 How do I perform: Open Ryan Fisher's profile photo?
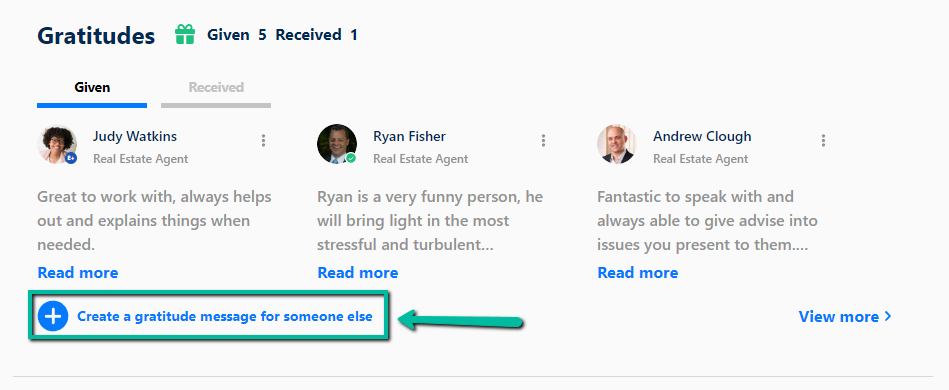[337, 144]
